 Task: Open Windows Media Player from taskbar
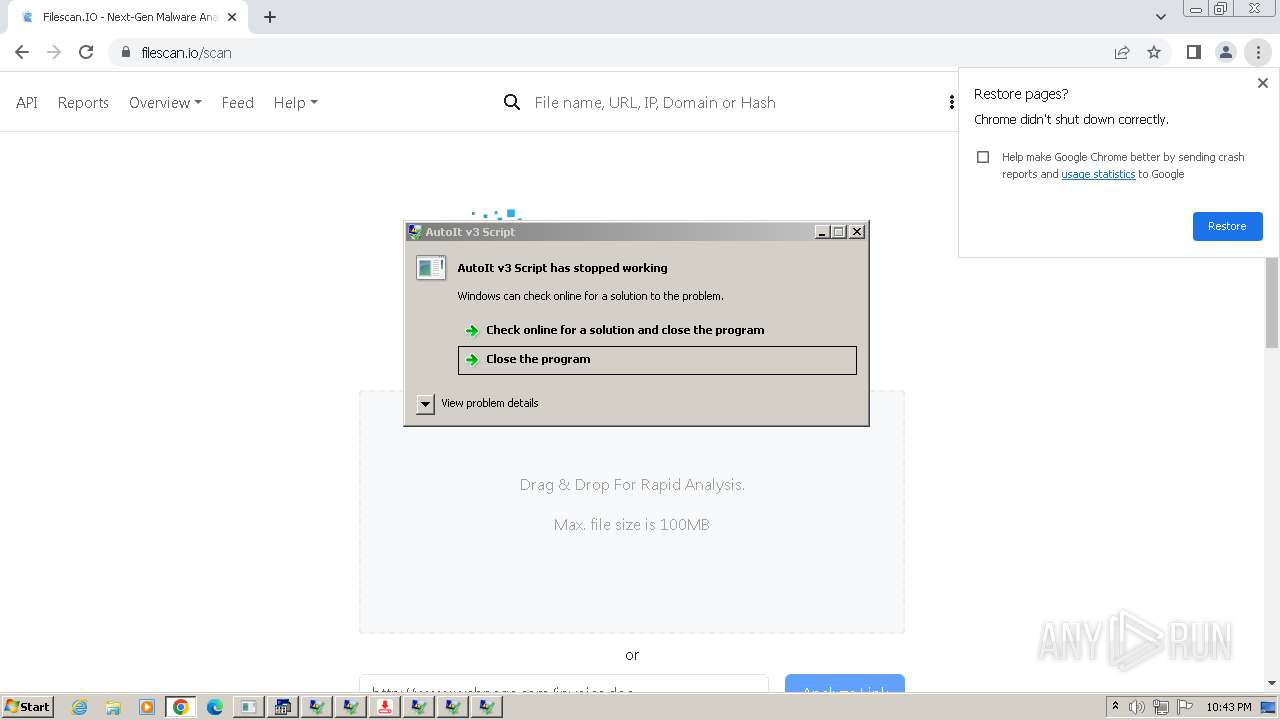[147, 707]
